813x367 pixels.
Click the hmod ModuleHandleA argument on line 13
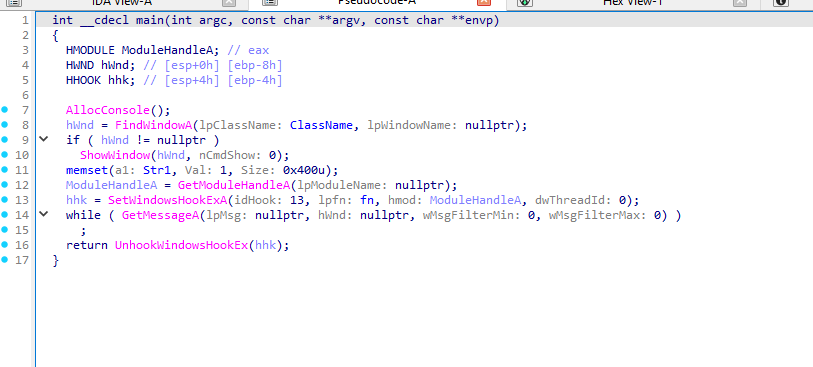click(474, 201)
